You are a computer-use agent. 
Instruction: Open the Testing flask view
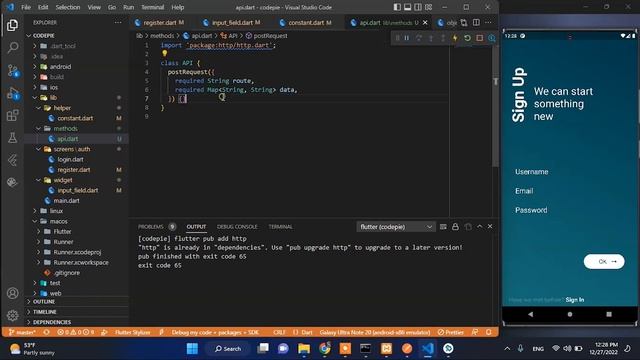coord(12,138)
